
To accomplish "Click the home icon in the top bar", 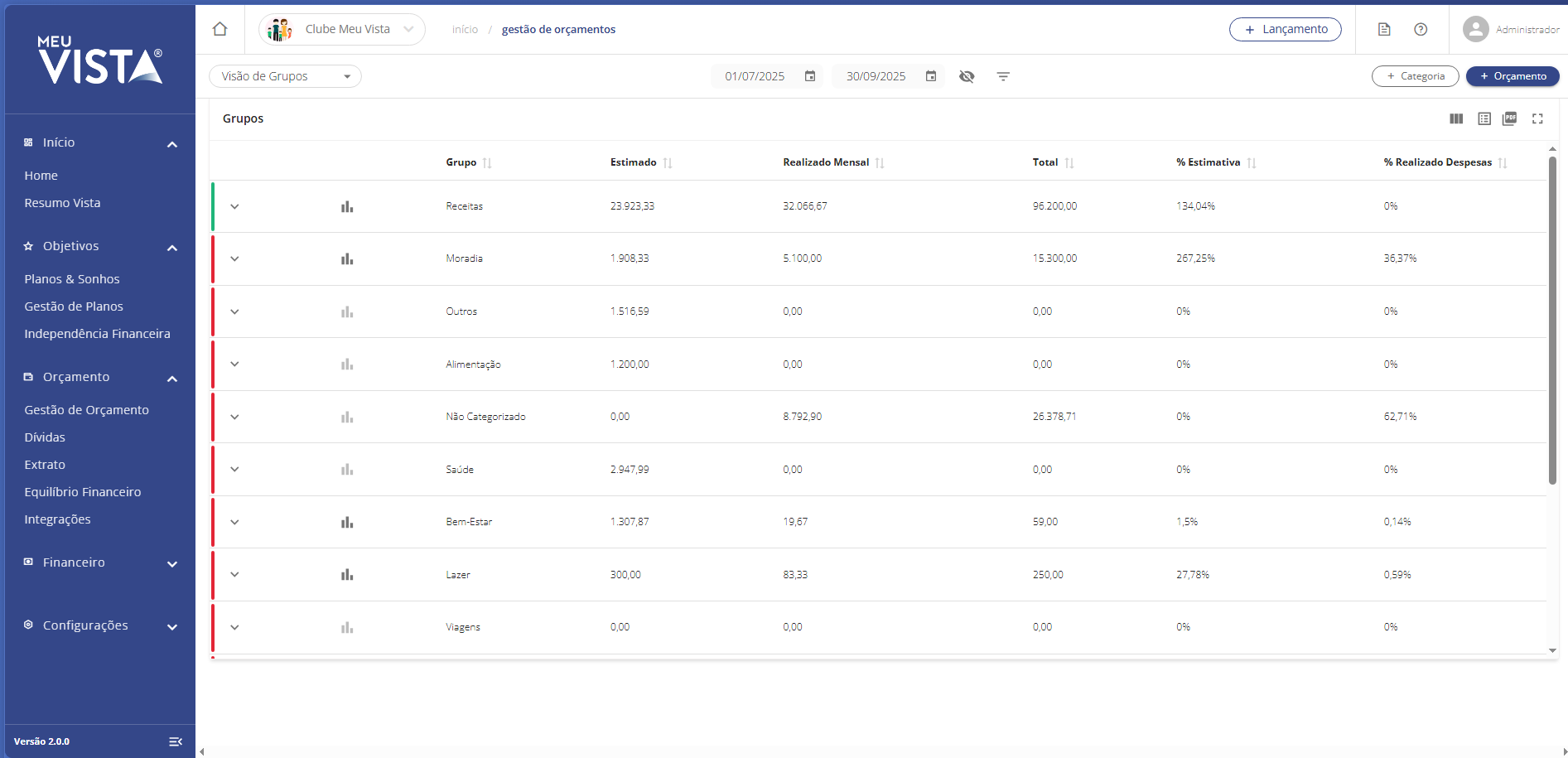I will coord(220,29).
